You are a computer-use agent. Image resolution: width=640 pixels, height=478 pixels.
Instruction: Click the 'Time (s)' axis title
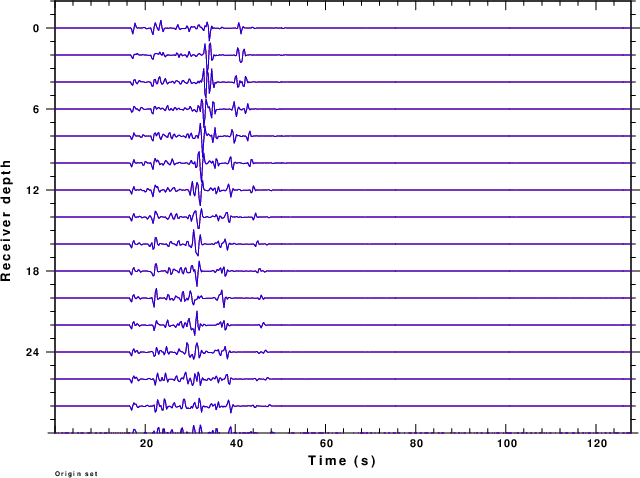[342, 461]
